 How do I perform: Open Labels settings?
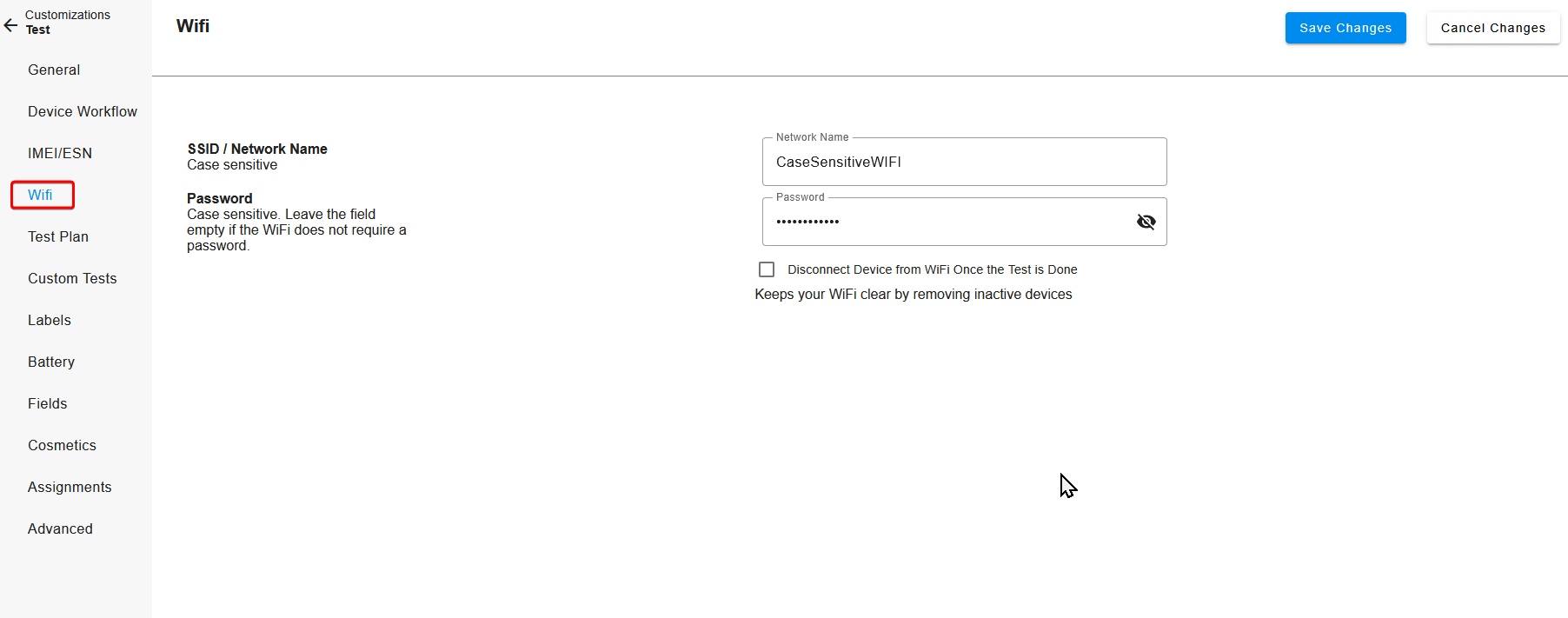coord(50,321)
